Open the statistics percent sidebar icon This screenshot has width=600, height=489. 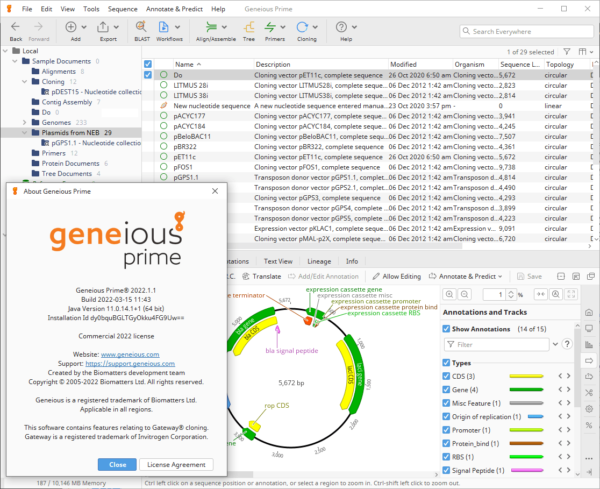click(x=589, y=425)
